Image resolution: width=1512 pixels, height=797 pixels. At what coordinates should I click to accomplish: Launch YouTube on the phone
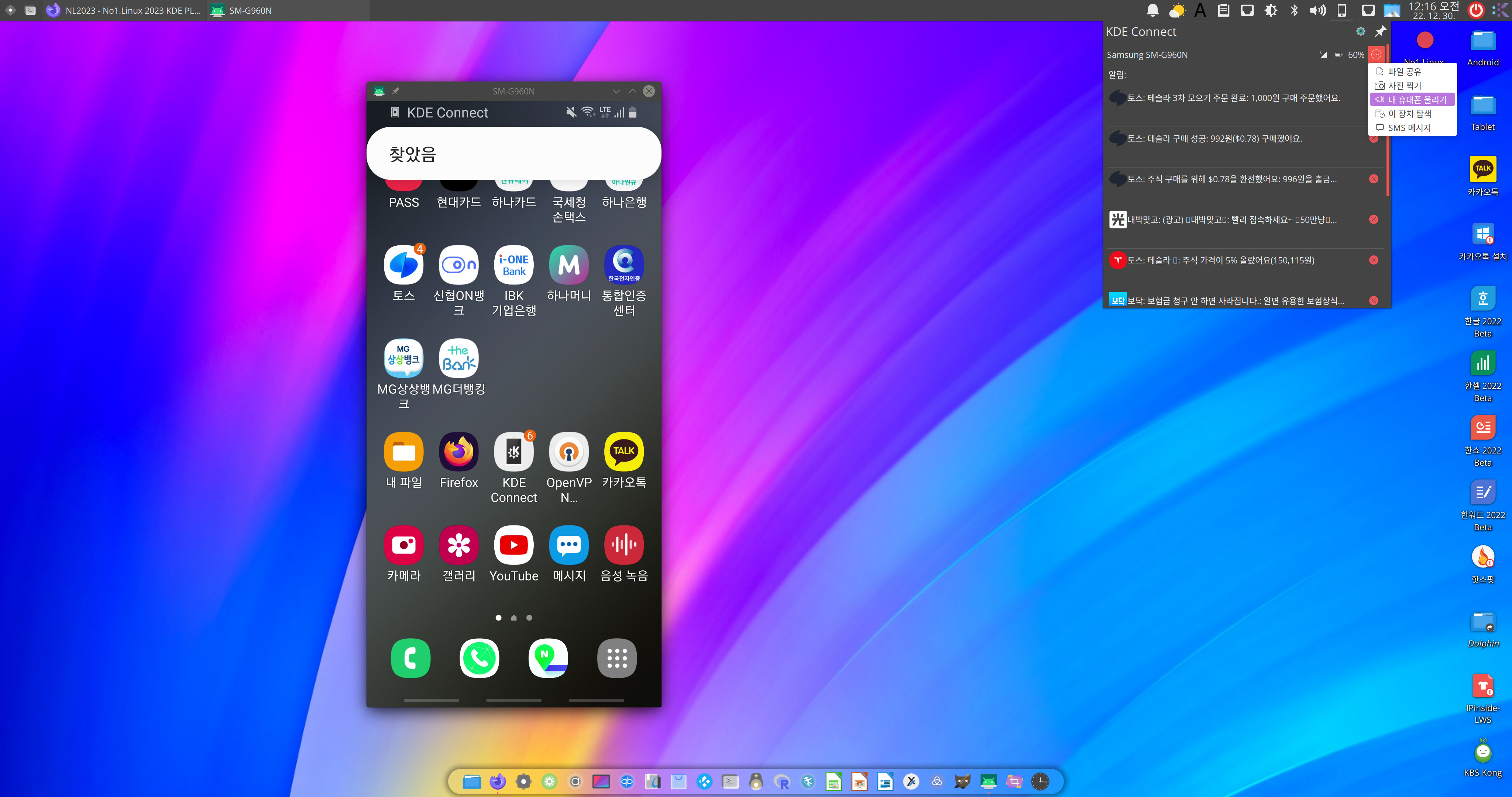(x=513, y=545)
